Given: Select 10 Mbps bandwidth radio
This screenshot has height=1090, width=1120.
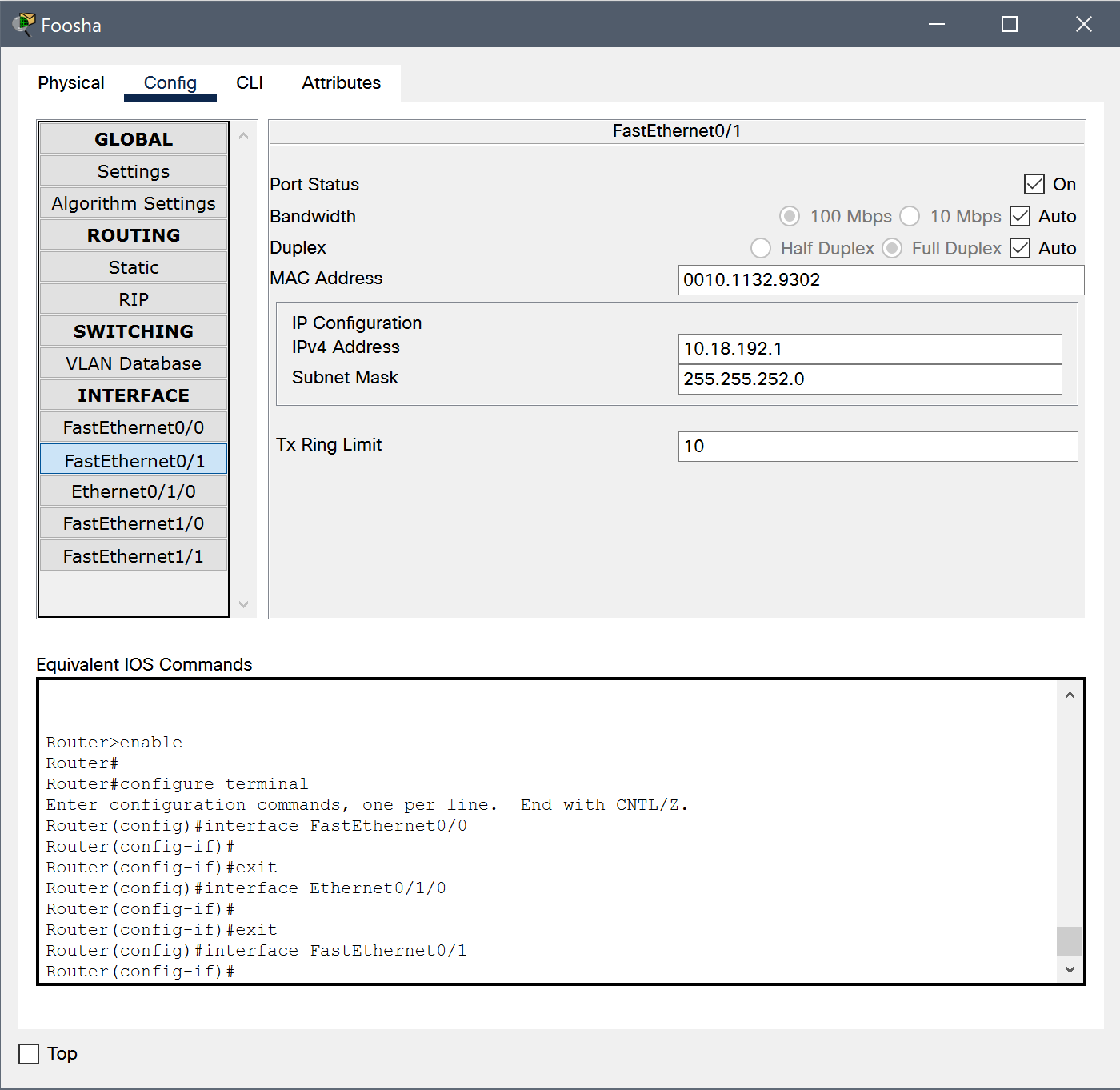Looking at the screenshot, I should pyautogui.click(x=910, y=216).
